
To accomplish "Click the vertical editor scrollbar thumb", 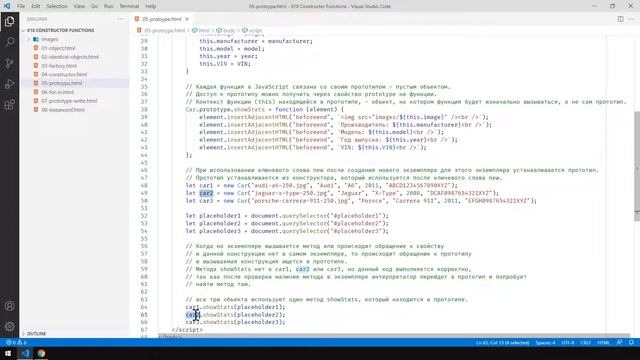I will point(637,166).
